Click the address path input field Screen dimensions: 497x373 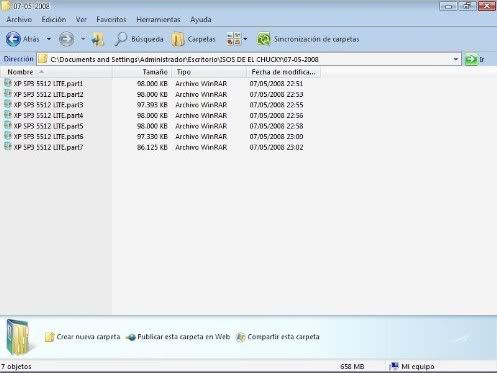(249, 59)
